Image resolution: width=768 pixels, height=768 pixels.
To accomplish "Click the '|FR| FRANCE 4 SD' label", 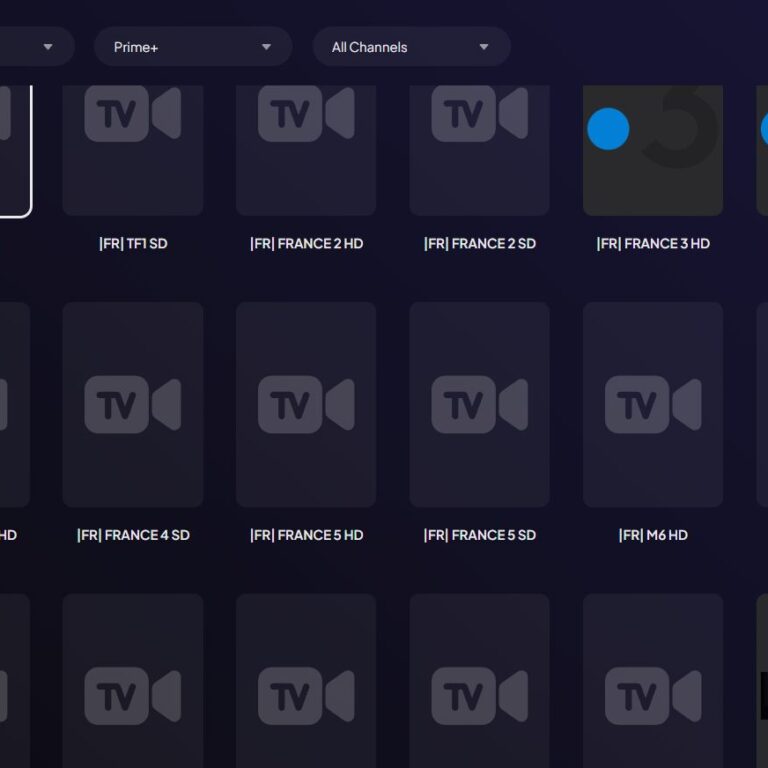I will tap(133, 535).
